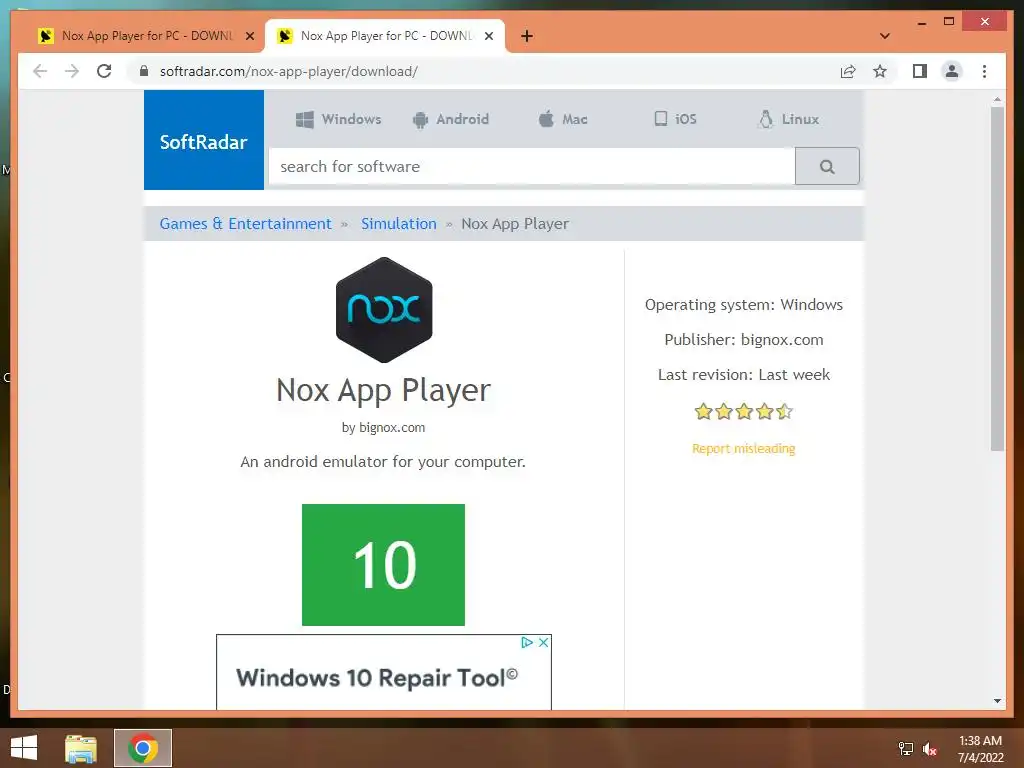Expand the tab search chevron
The height and width of the screenshot is (768, 1024).
pyautogui.click(x=885, y=36)
